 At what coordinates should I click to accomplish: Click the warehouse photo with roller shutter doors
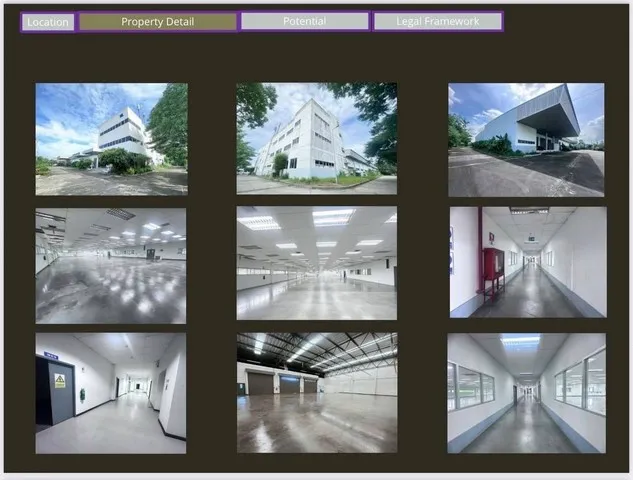click(x=316, y=392)
